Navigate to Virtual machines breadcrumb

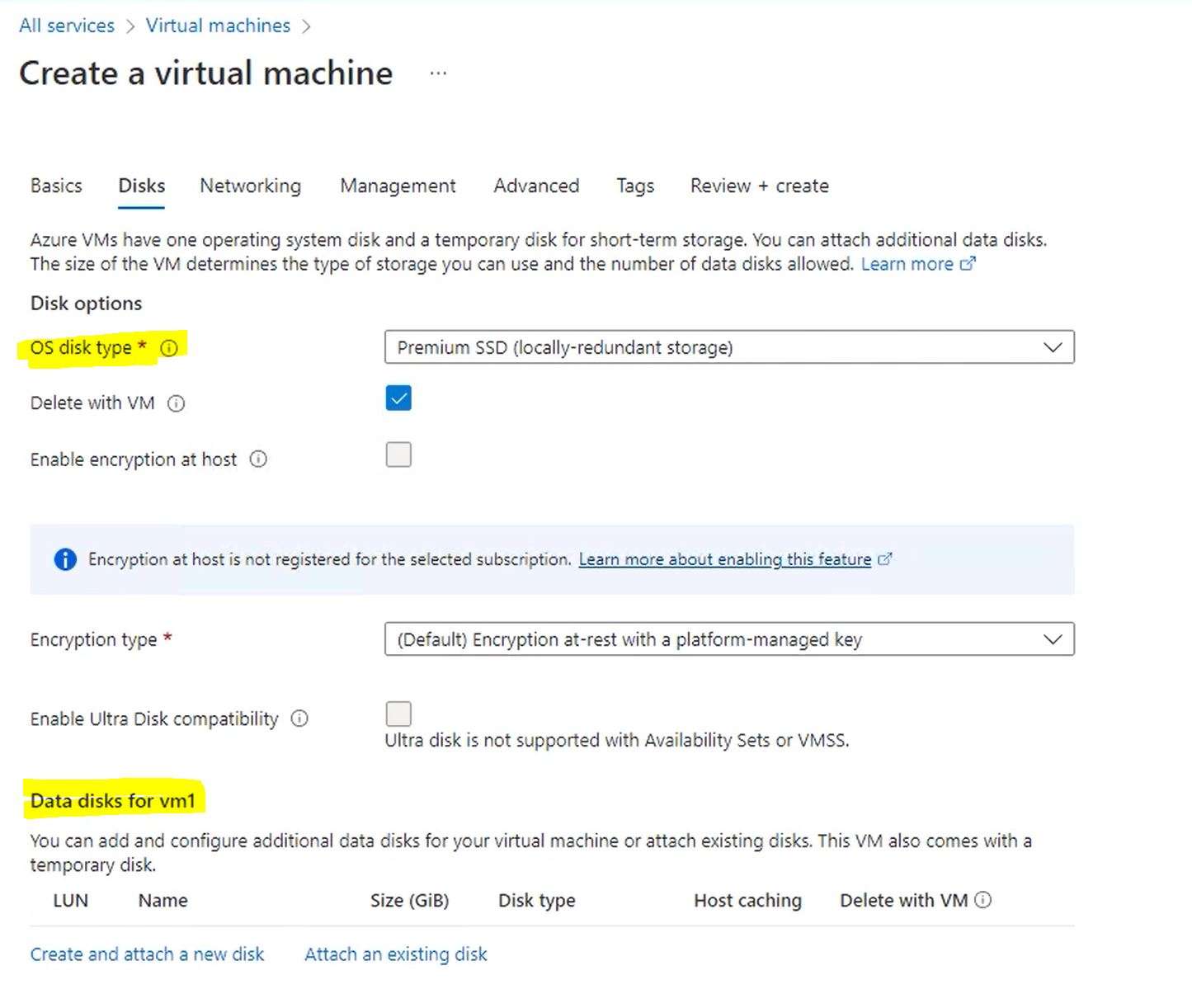(217, 25)
